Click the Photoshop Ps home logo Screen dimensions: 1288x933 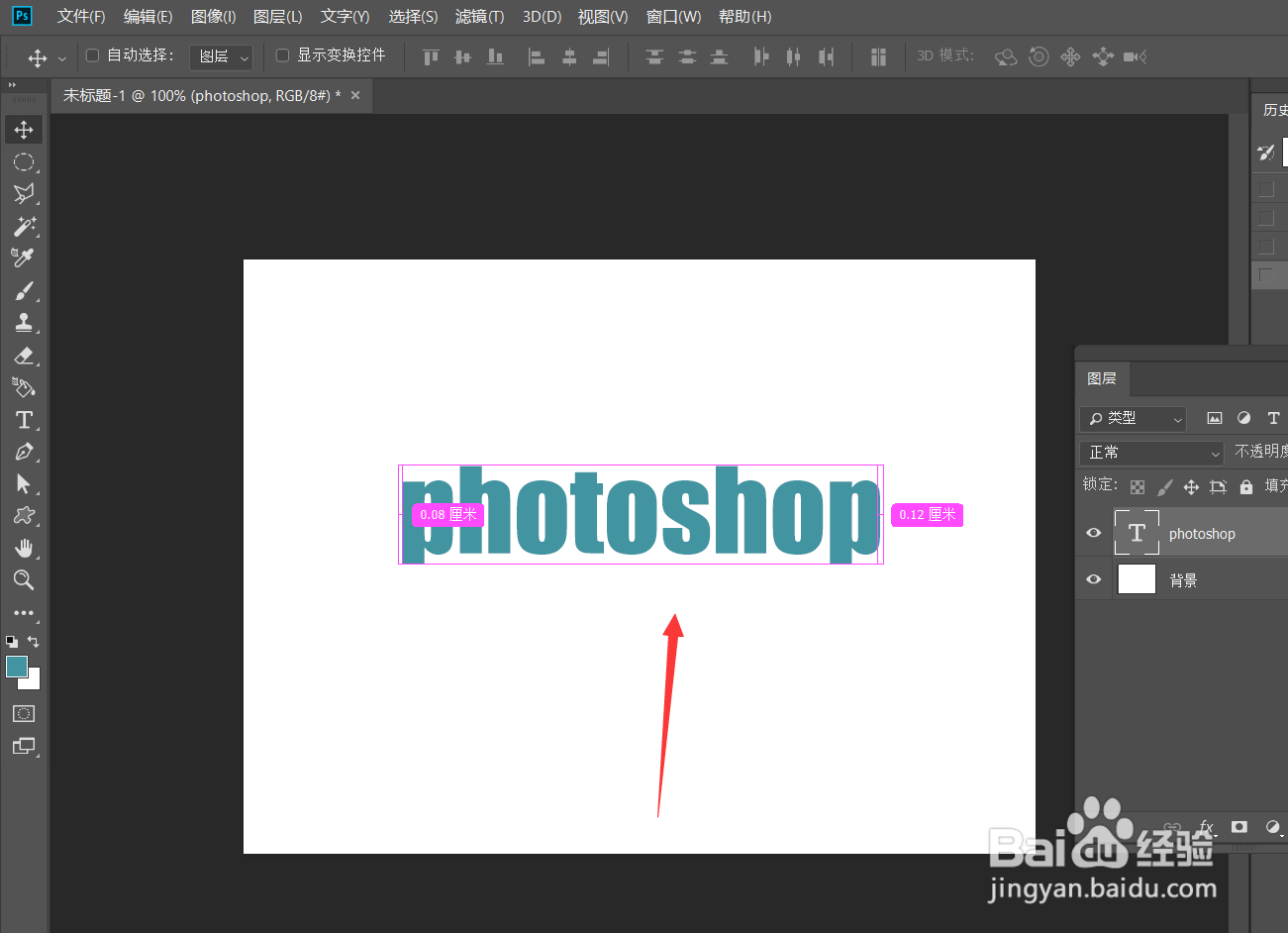click(21, 16)
